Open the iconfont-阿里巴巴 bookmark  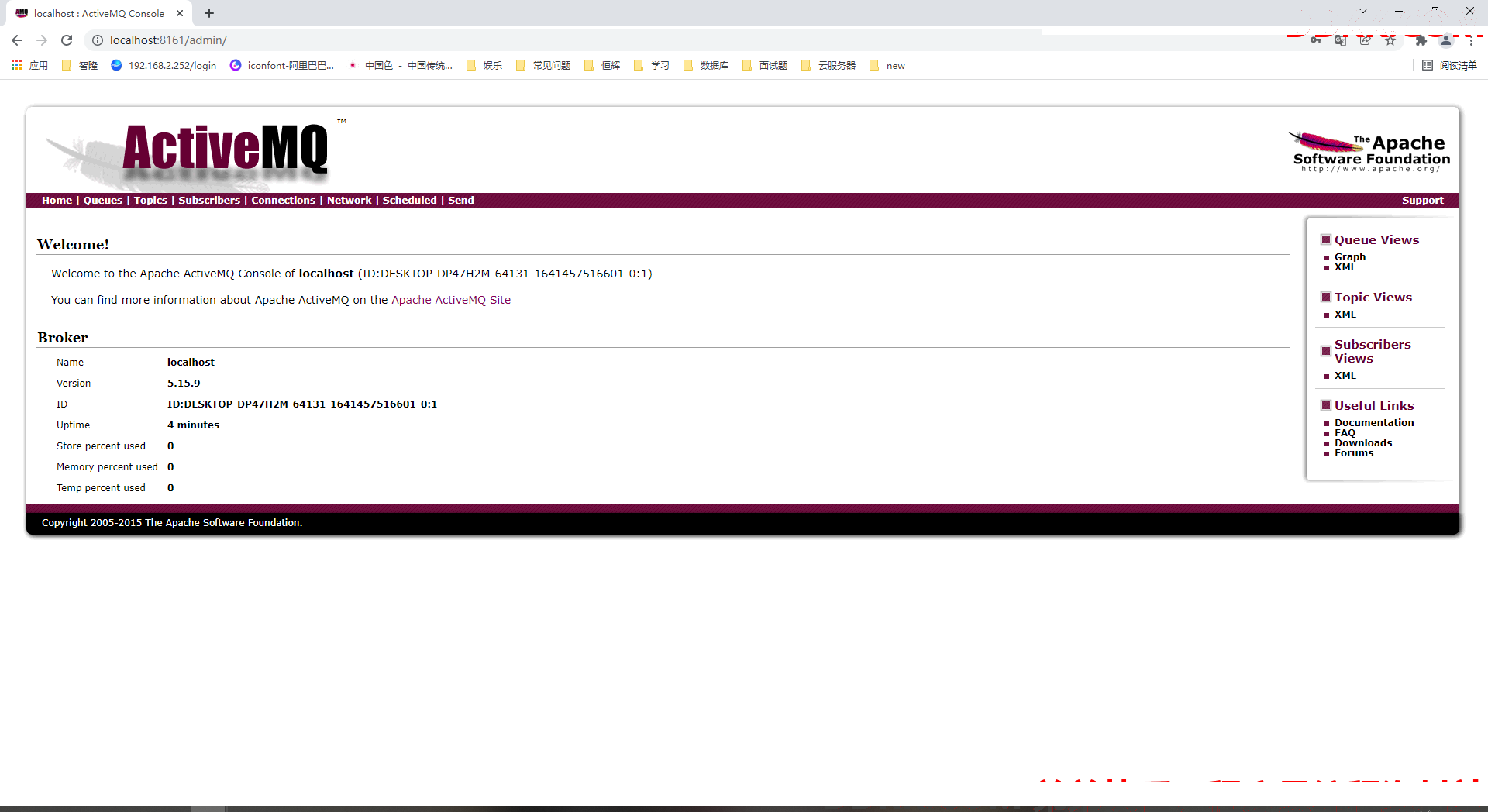[x=282, y=65]
